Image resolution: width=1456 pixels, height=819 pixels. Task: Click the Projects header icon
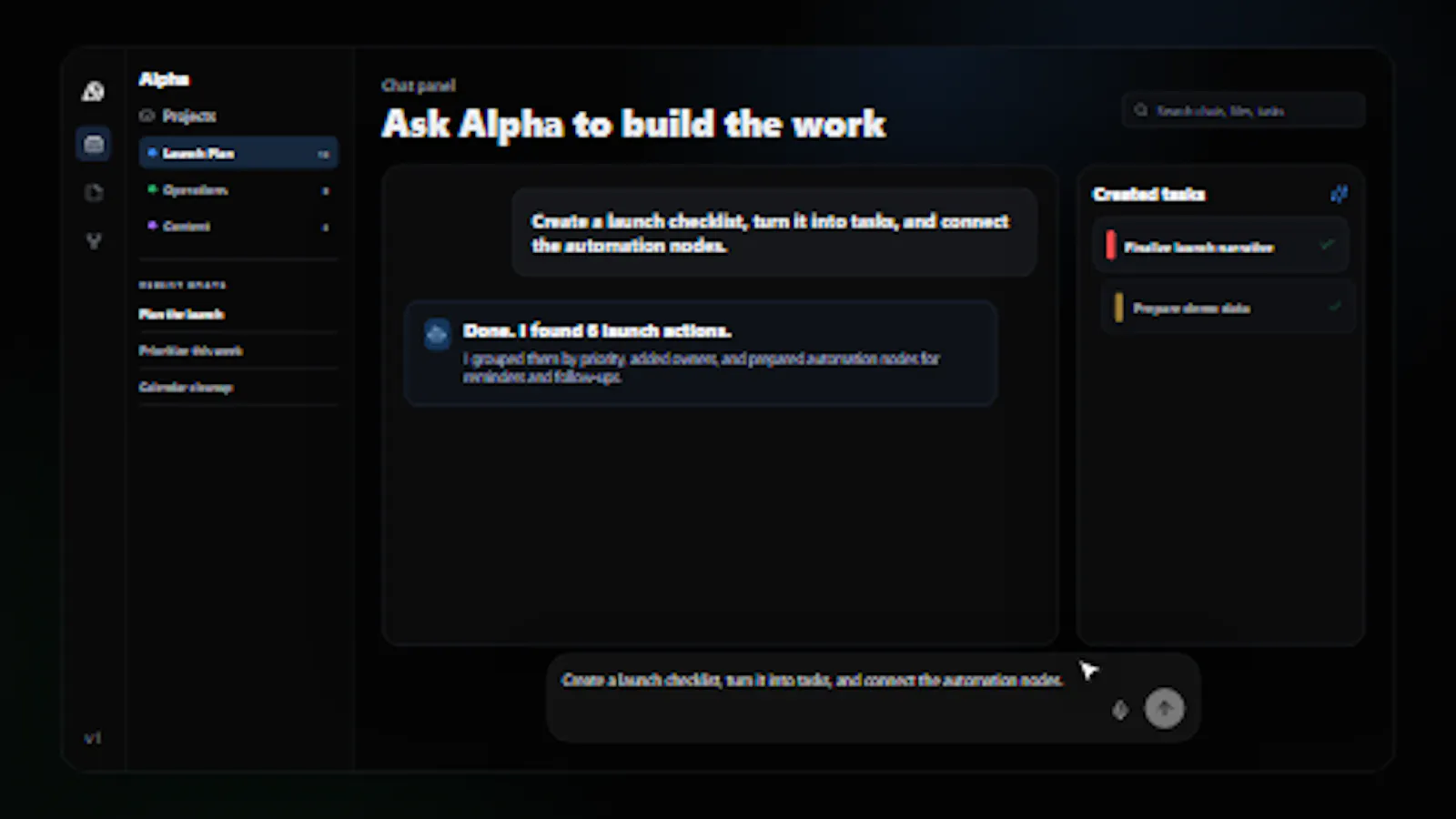click(x=147, y=116)
